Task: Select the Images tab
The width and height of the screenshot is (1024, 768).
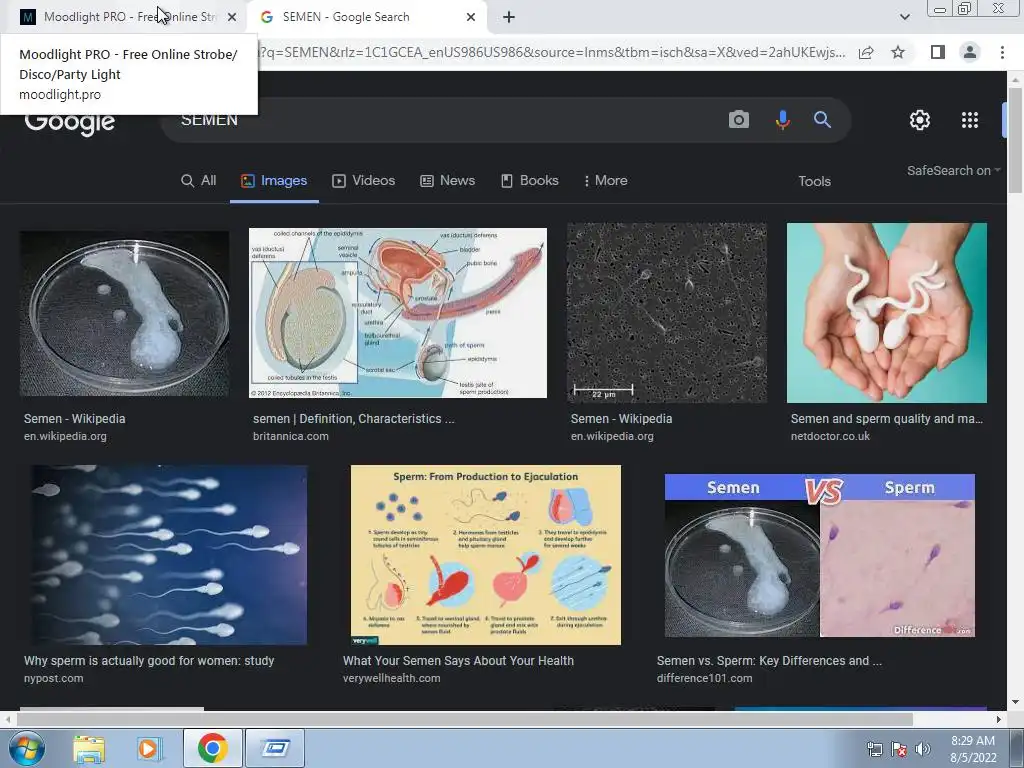Action: (x=274, y=181)
